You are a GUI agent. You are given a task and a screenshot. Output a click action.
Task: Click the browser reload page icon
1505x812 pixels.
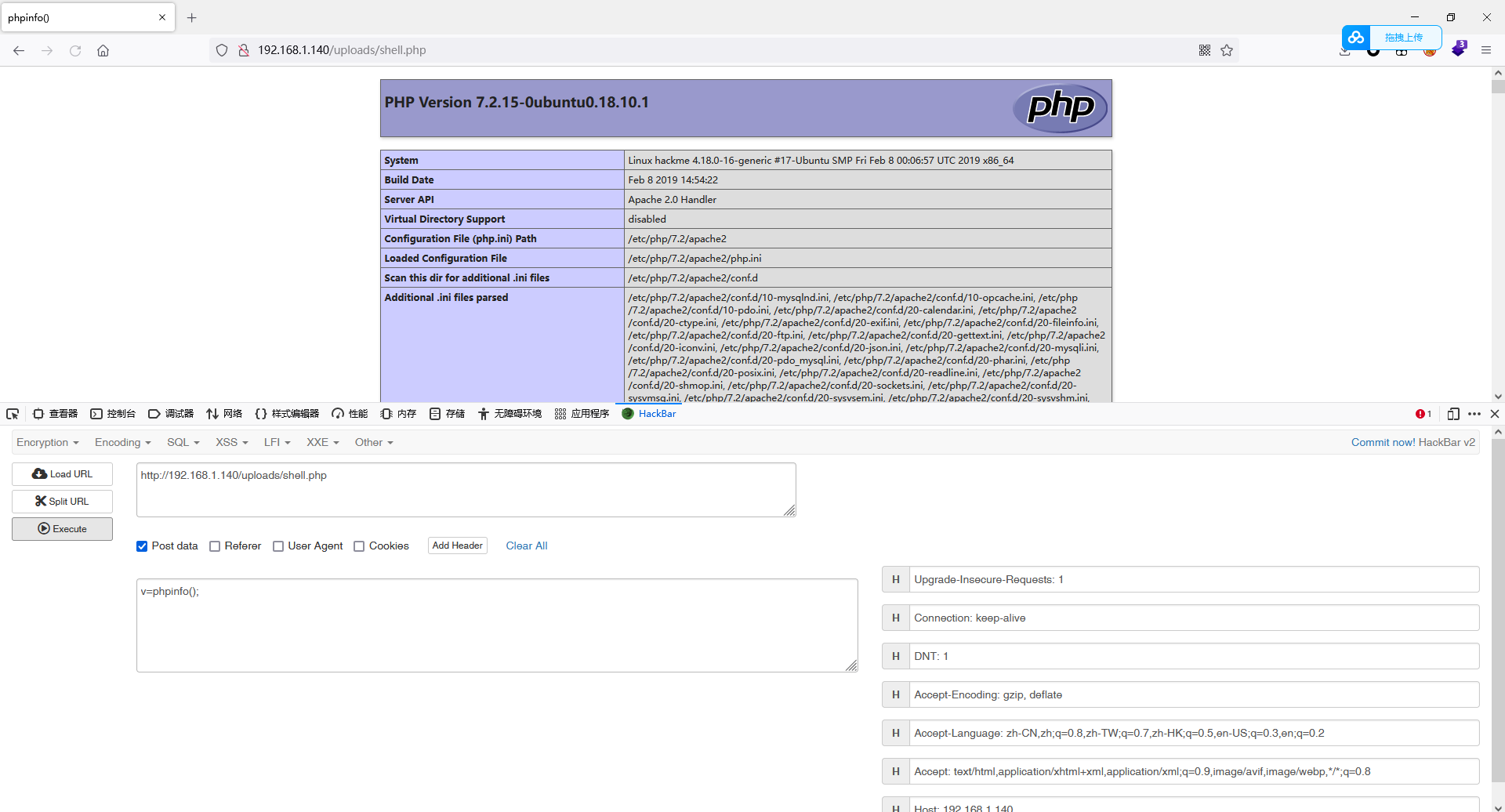75,50
